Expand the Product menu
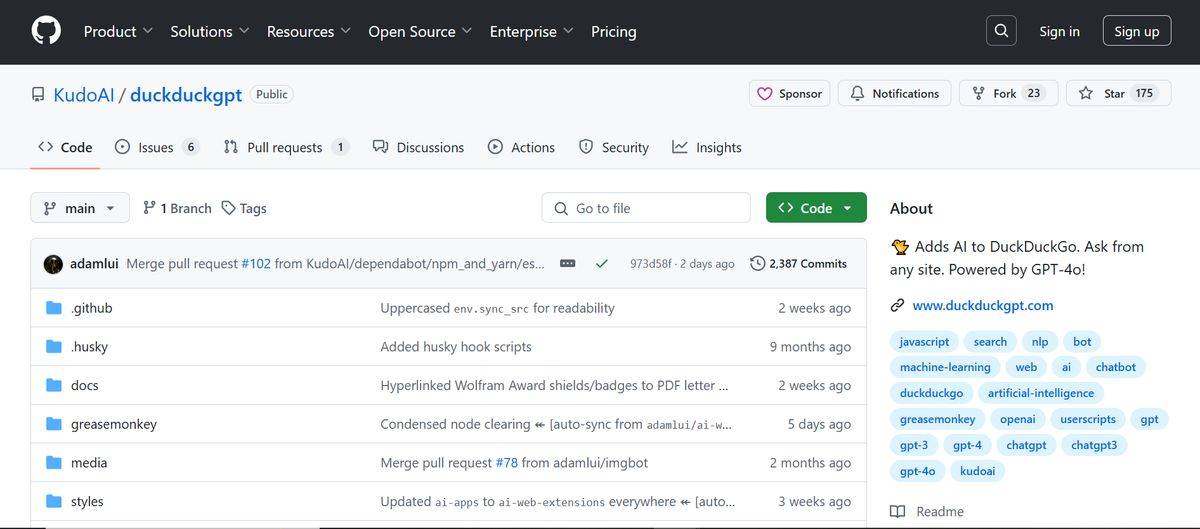Viewport: 1200px width, 529px height. (x=118, y=31)
